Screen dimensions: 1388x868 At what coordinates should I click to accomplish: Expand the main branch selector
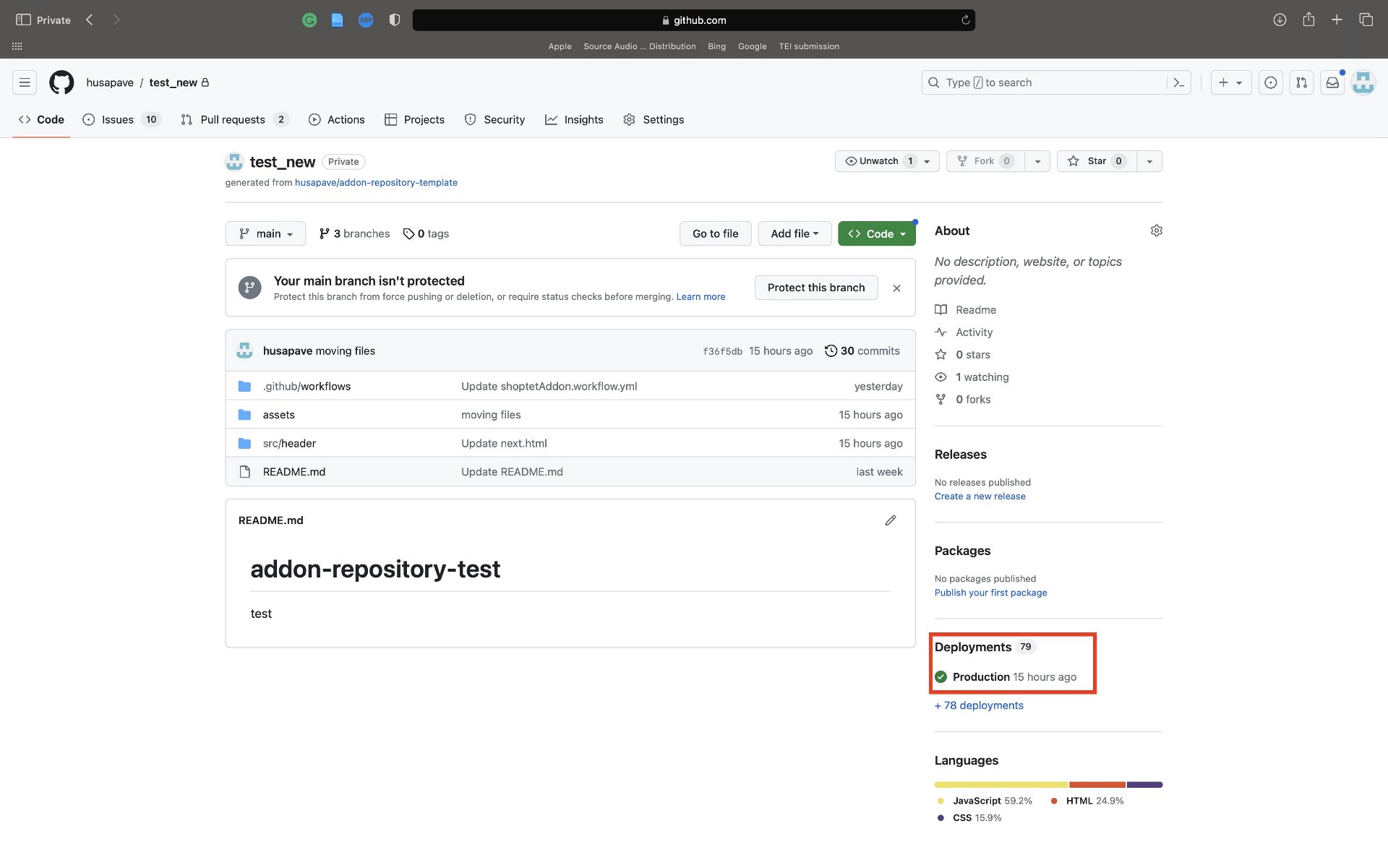265,233
